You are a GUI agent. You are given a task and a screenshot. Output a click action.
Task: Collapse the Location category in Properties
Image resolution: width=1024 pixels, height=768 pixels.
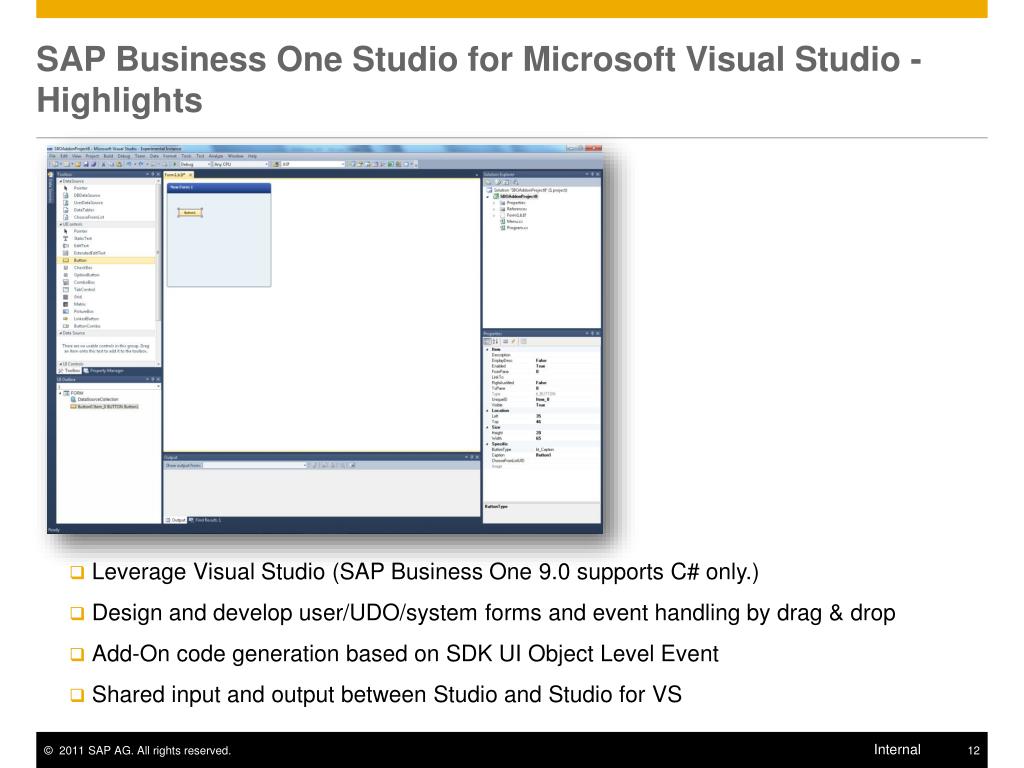487,411
